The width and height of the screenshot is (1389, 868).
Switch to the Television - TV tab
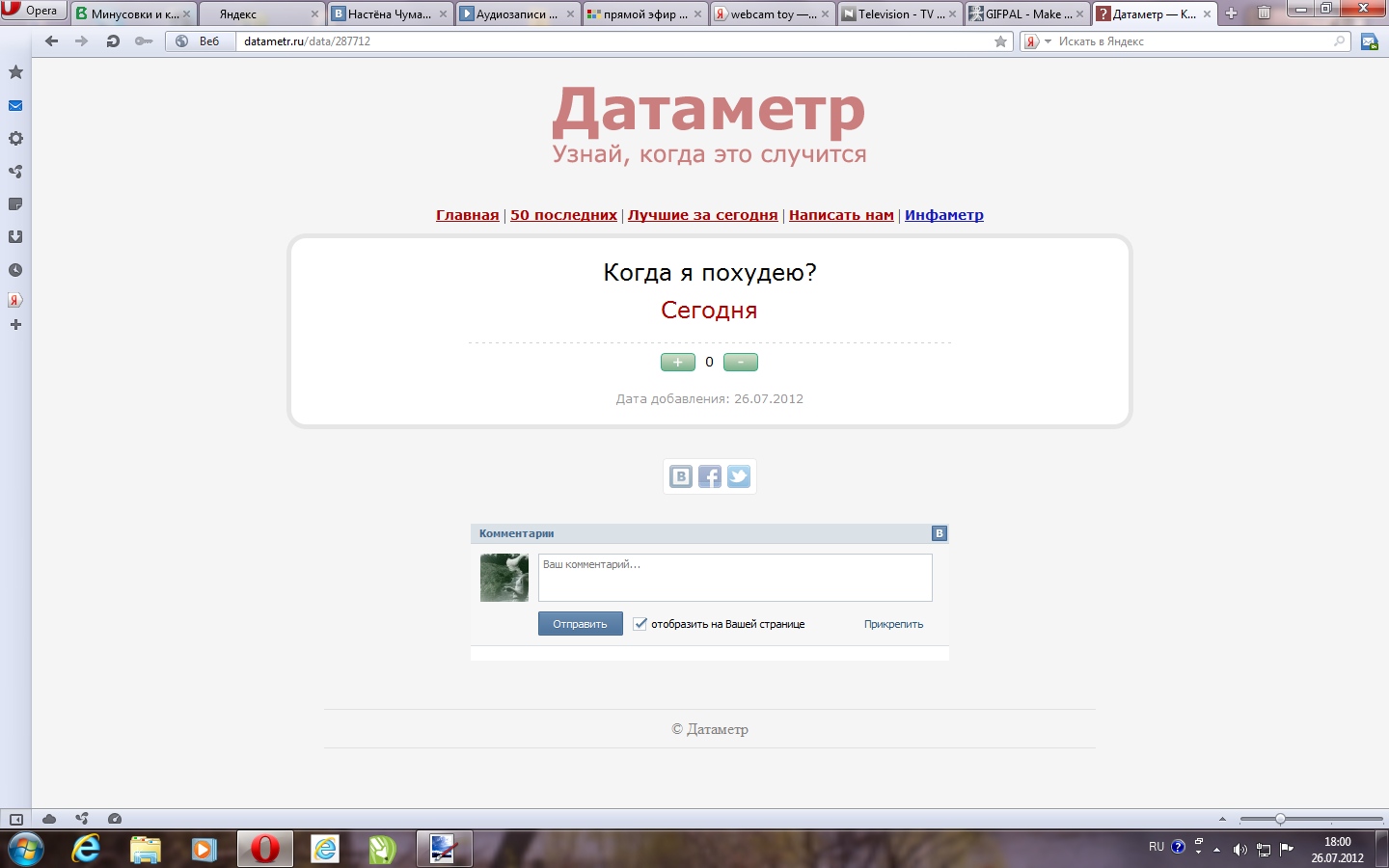899,14
